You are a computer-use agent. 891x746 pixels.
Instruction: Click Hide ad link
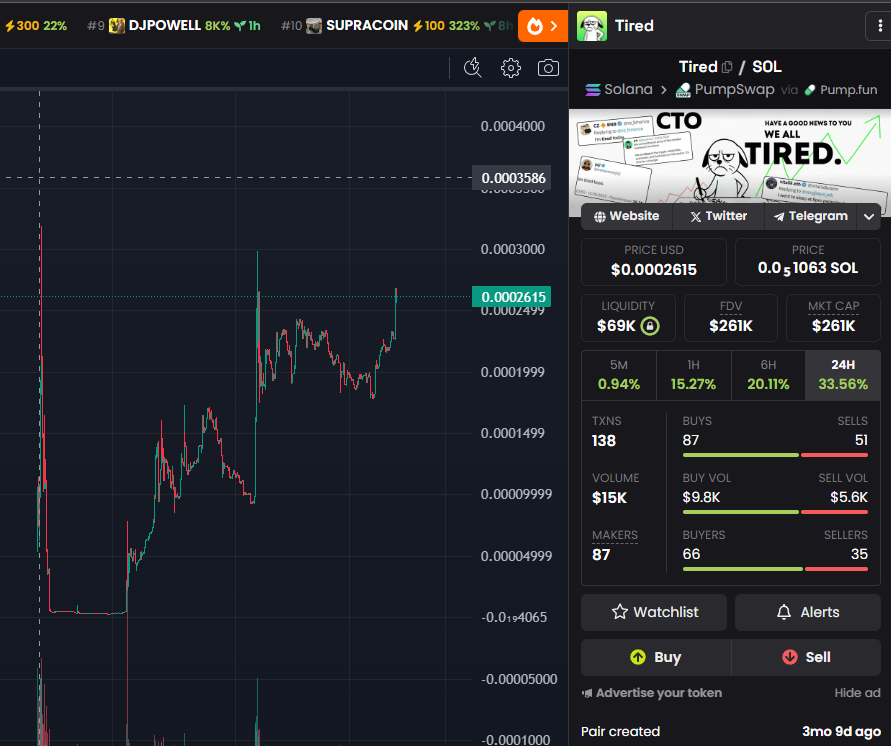[x=857, y=693]
